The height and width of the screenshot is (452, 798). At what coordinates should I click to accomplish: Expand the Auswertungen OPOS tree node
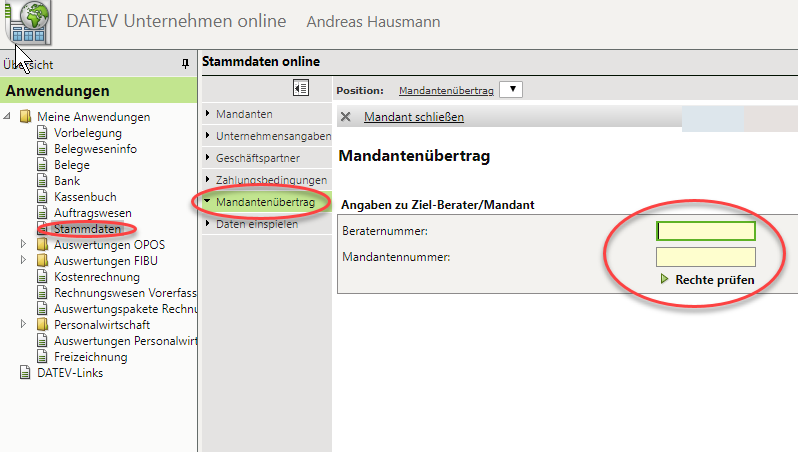pos(23,244)
